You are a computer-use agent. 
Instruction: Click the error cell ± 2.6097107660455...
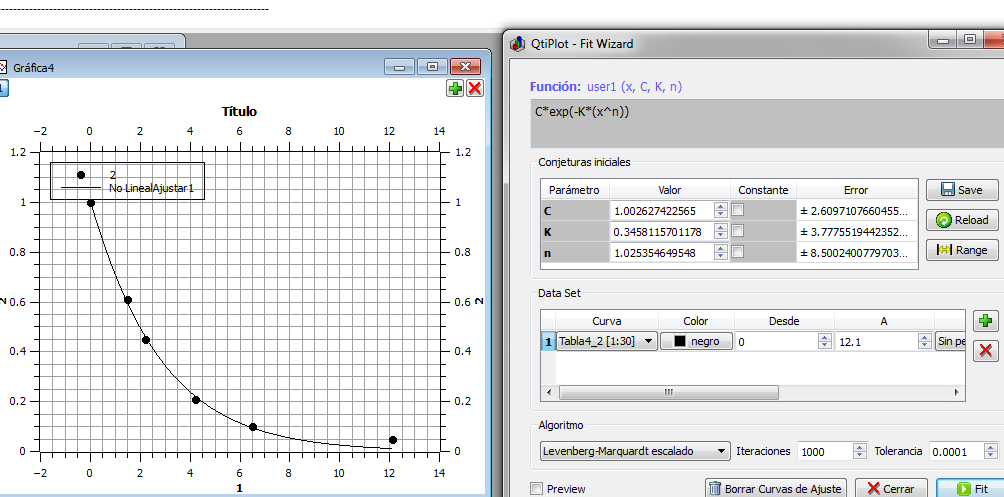click(x=856, y=211)
